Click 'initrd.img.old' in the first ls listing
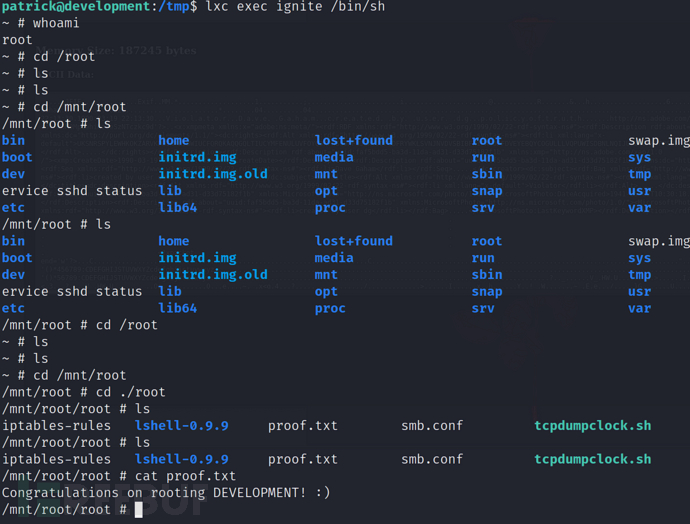Viewport: 690px width, 524px height. [213, 174]
